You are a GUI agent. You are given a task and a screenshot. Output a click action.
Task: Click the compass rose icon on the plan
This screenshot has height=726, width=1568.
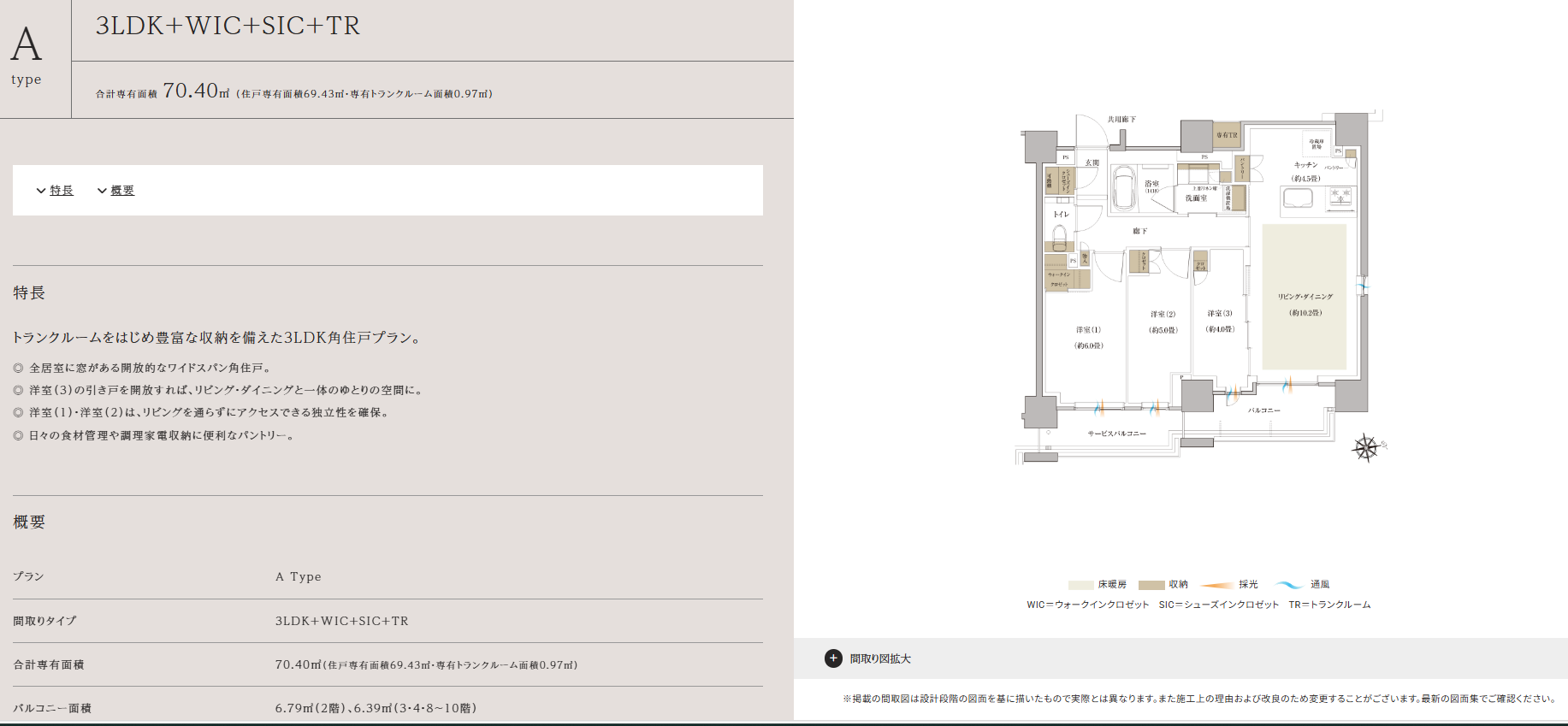[1366, 447]
